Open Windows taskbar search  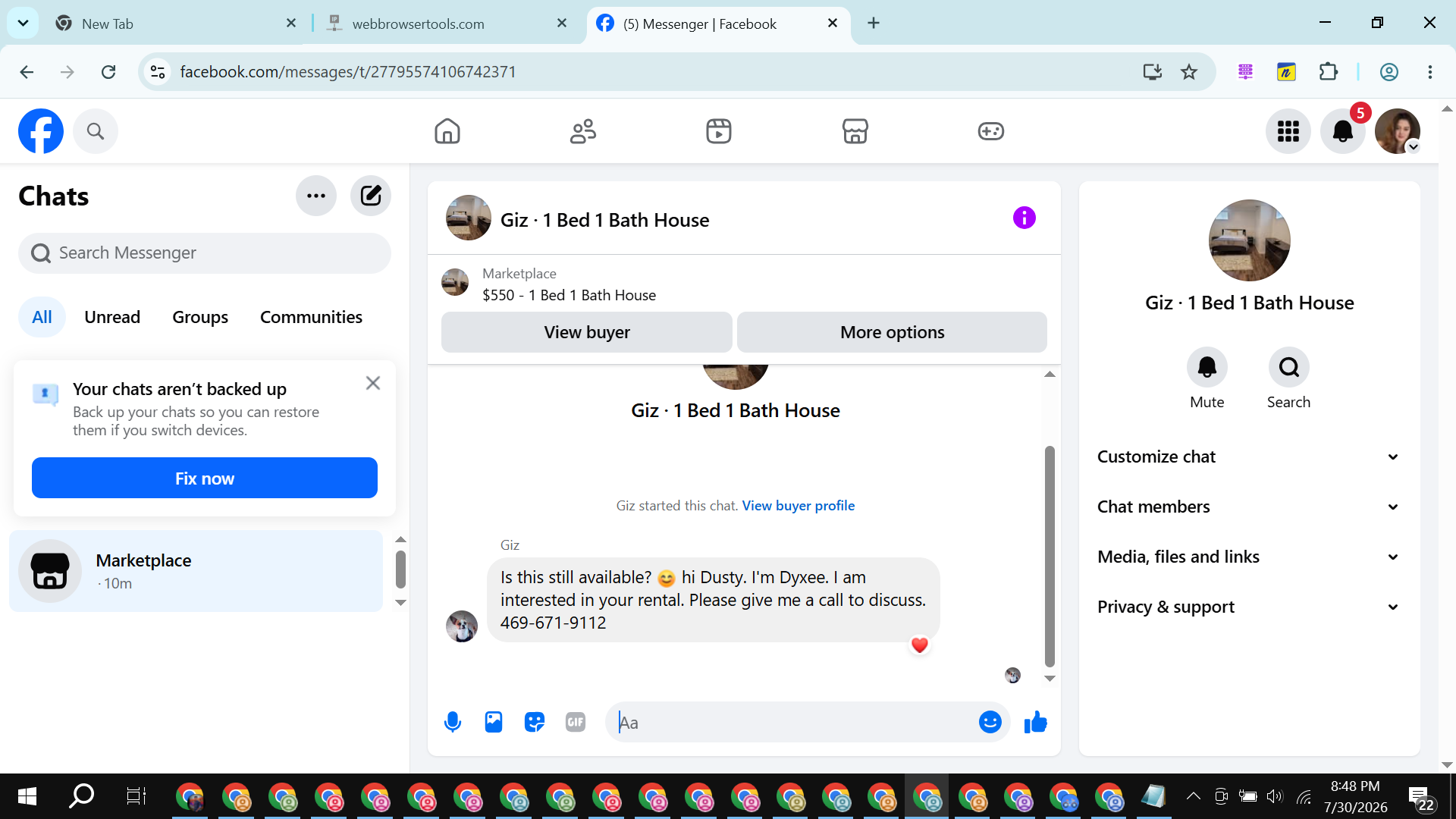[x=81, y=796]
